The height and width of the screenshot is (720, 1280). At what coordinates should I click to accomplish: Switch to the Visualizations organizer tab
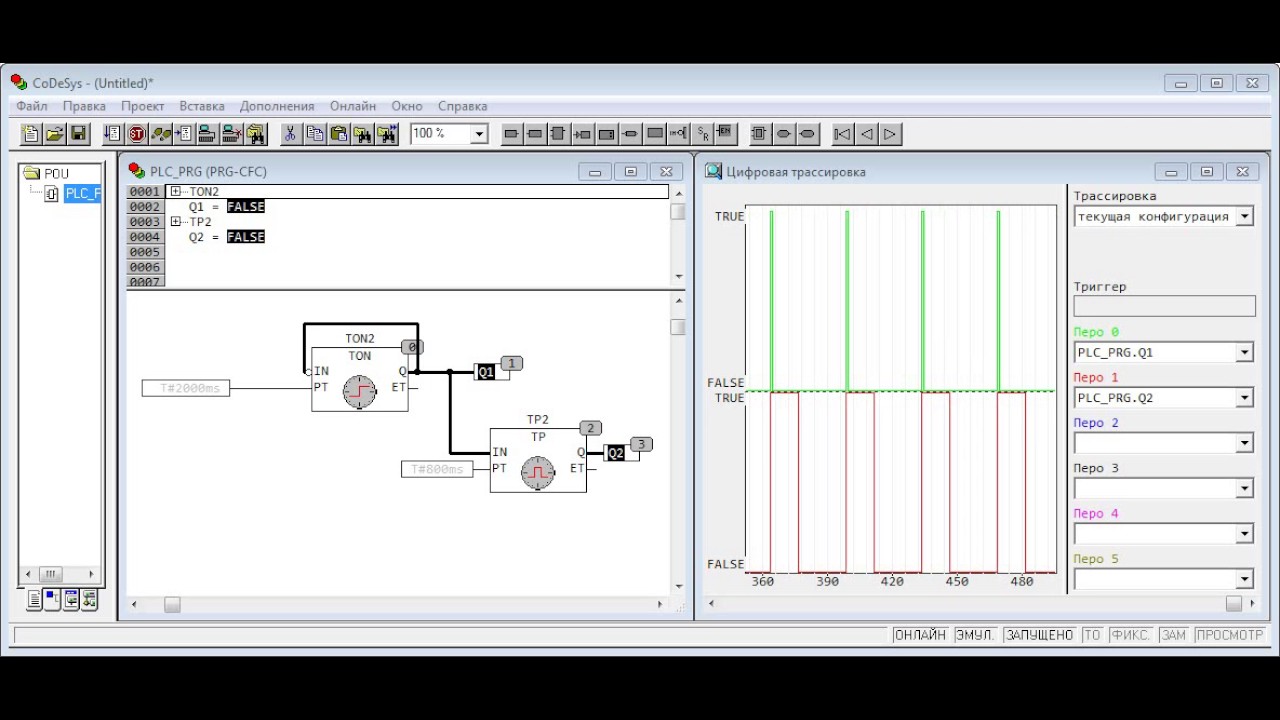click(71, 600)
